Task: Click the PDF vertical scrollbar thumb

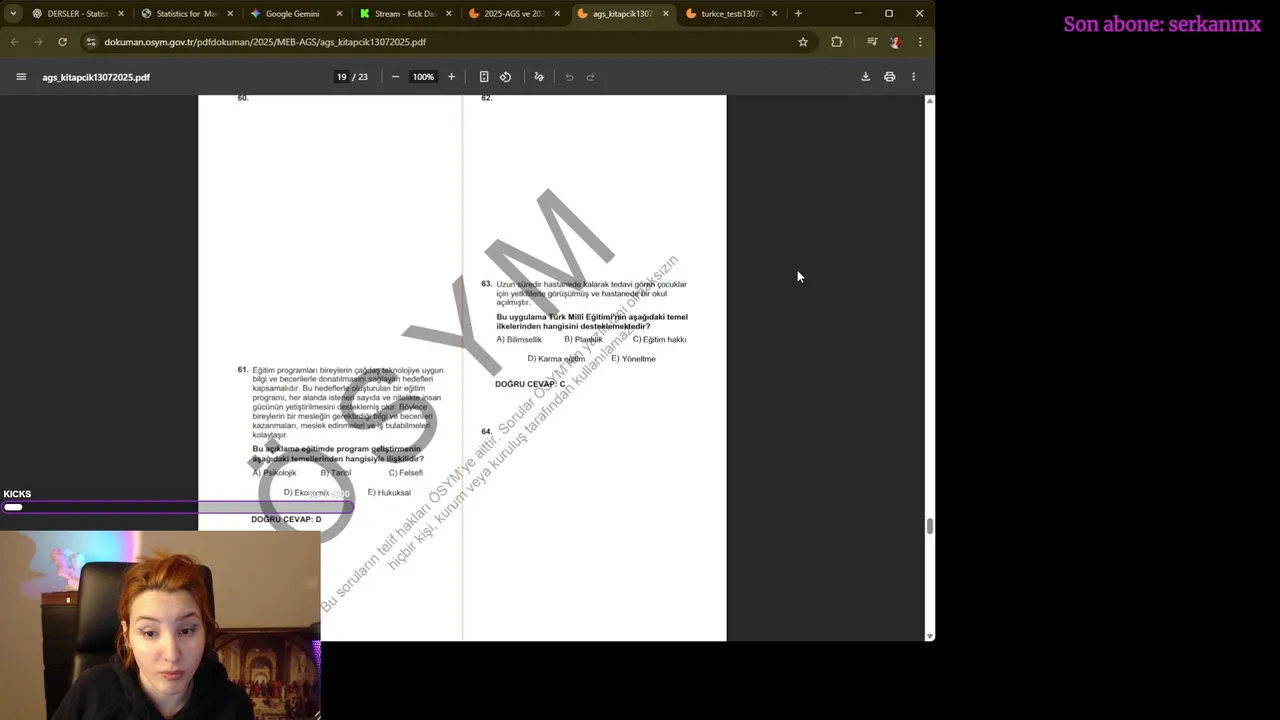Action: [930, 526]
